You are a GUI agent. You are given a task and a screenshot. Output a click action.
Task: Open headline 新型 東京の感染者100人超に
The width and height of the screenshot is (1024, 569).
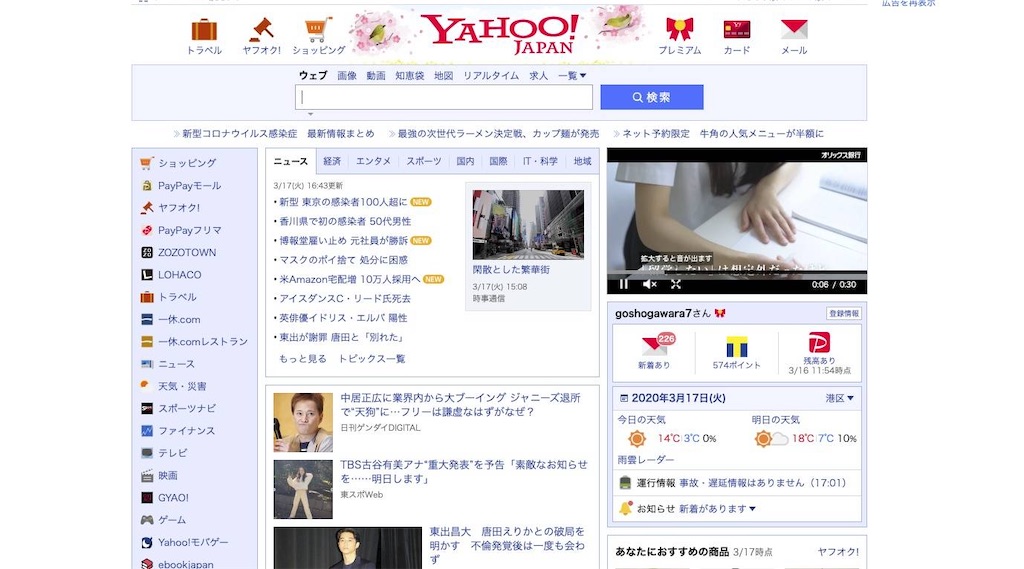pyautogui.click(x=343, y=203)
